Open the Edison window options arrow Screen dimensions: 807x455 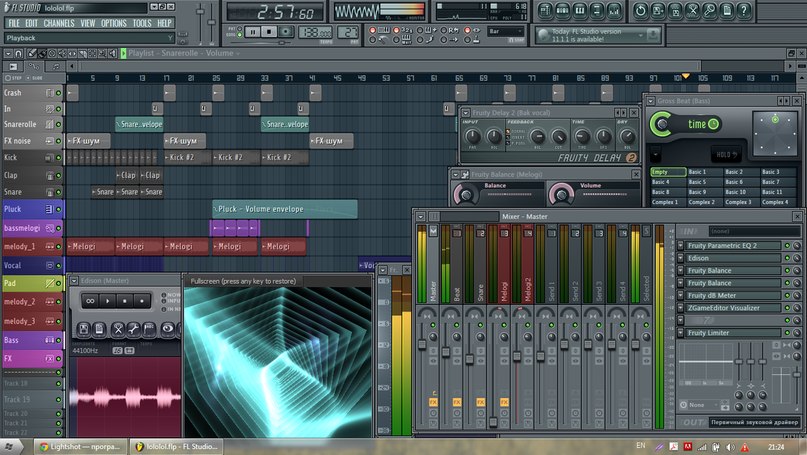click(x=74, y=281)
